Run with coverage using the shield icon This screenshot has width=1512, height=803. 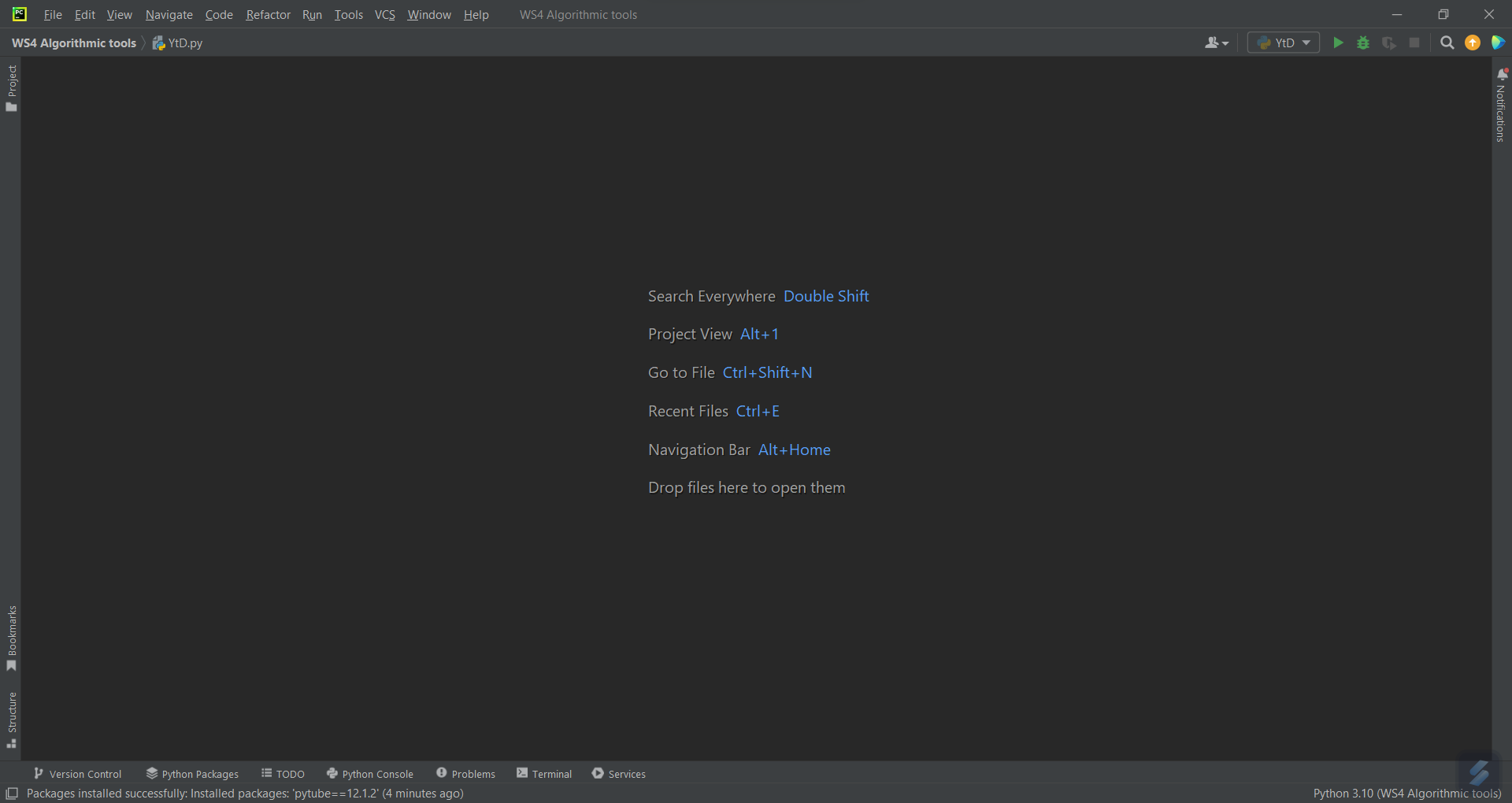(1389, 43)
